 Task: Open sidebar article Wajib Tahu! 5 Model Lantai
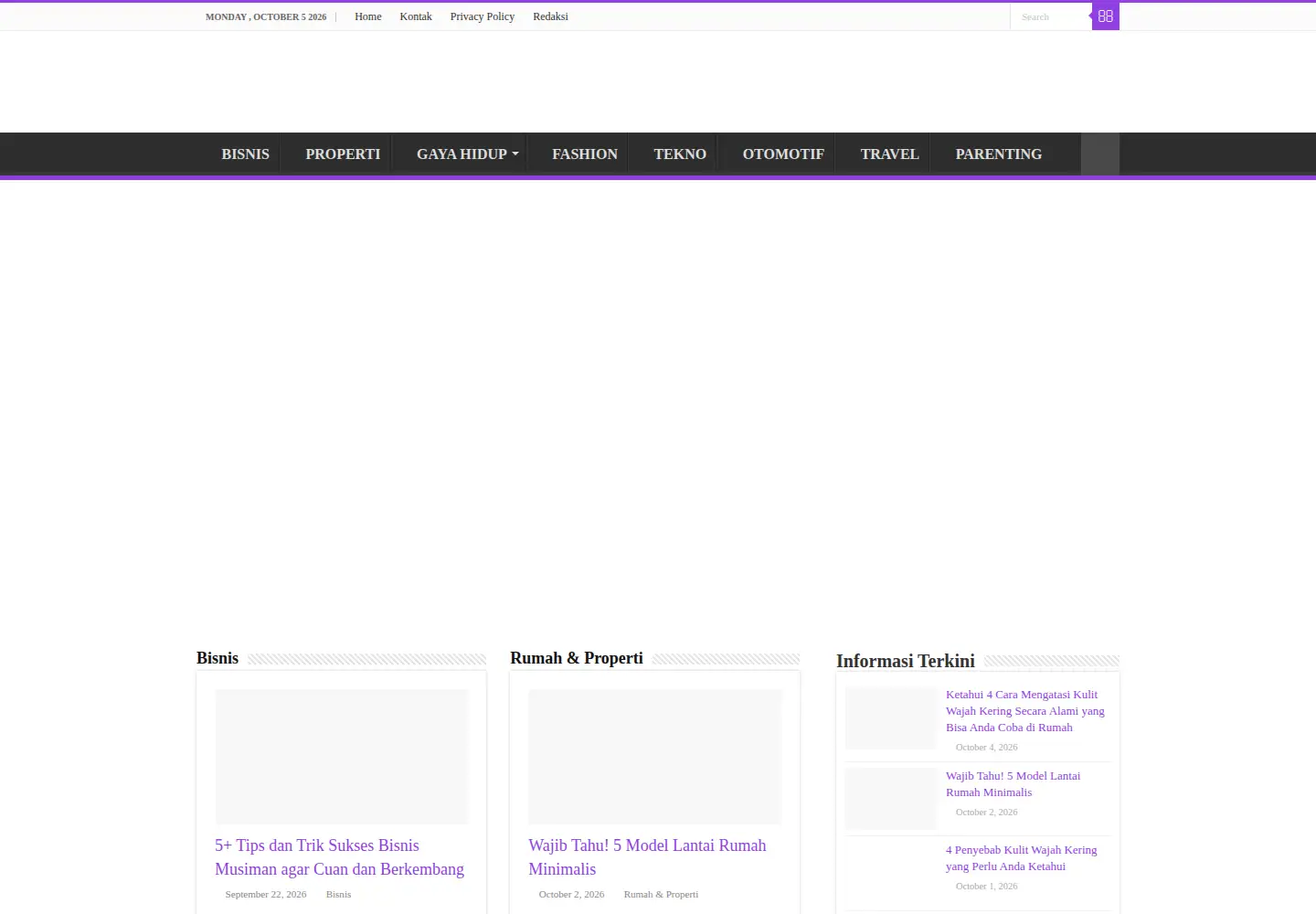pyautogui.click(x=1013, y=784)
